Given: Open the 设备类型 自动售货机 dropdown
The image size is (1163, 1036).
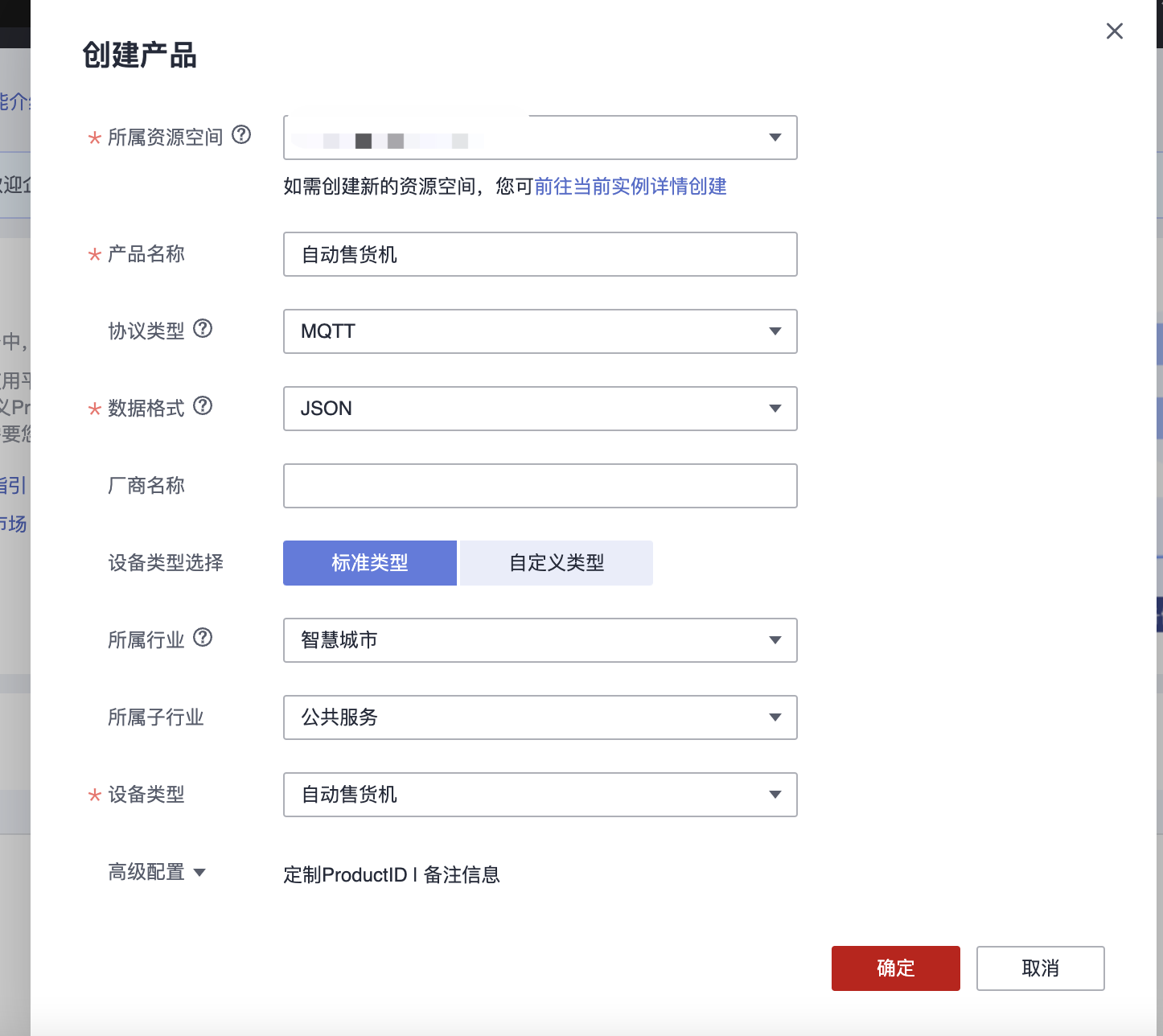Looking at the screenshot, I should click(540, 795).
